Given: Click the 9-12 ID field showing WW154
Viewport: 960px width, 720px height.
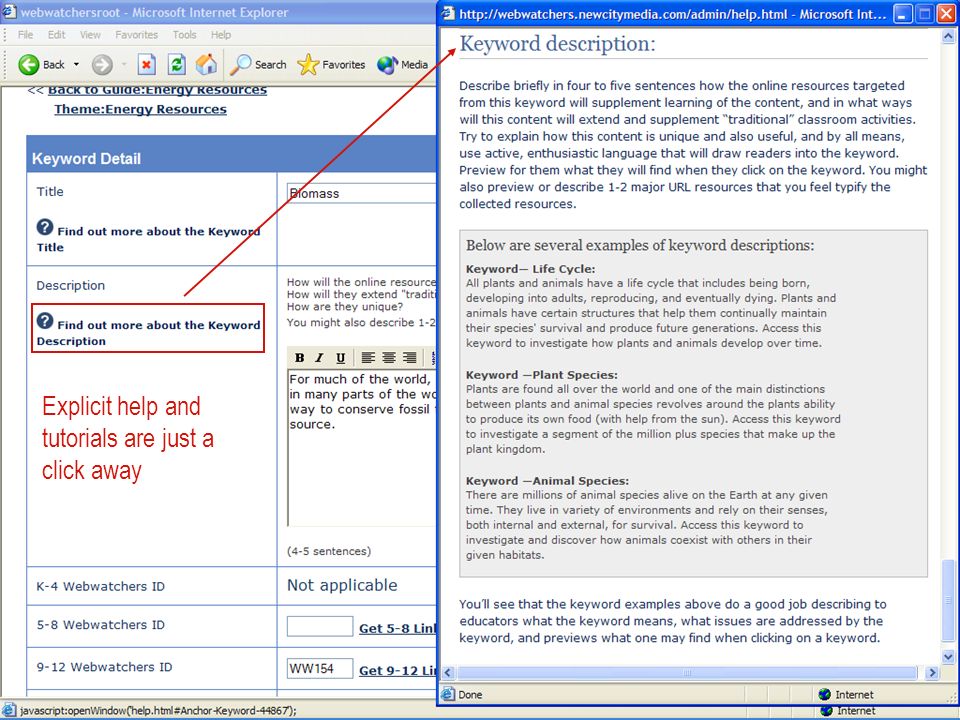Looking at the screenshot, I should [320, 669].
